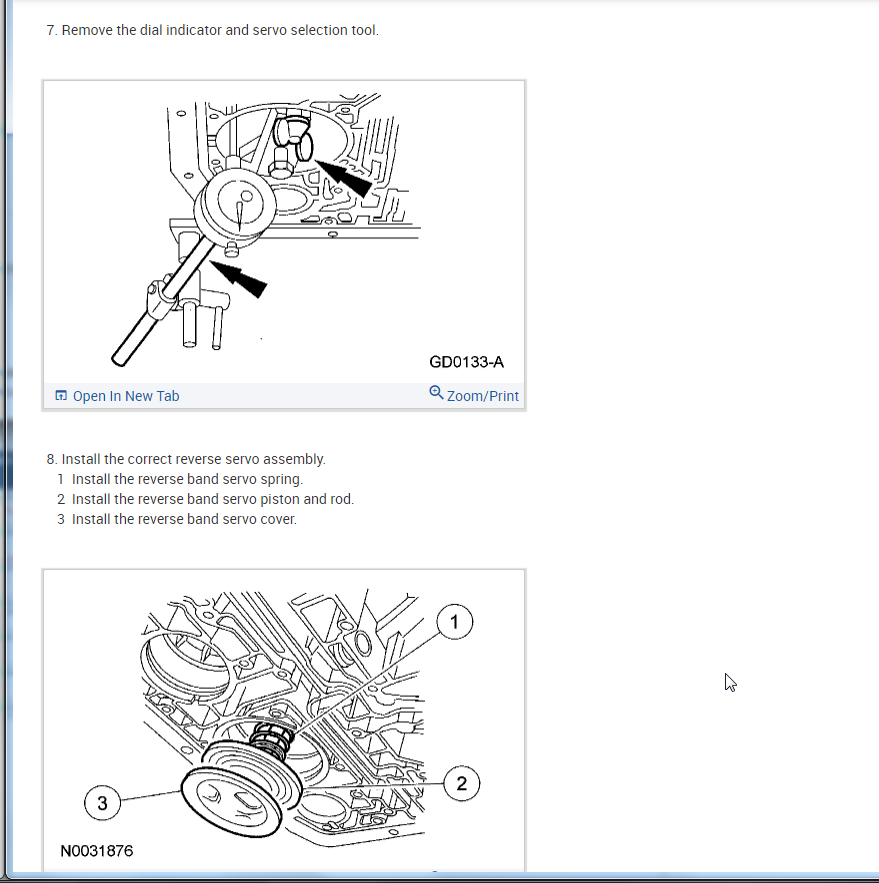
Task: Click the Zoom/Print magnifier icon
Action: (x=436, y=393)
